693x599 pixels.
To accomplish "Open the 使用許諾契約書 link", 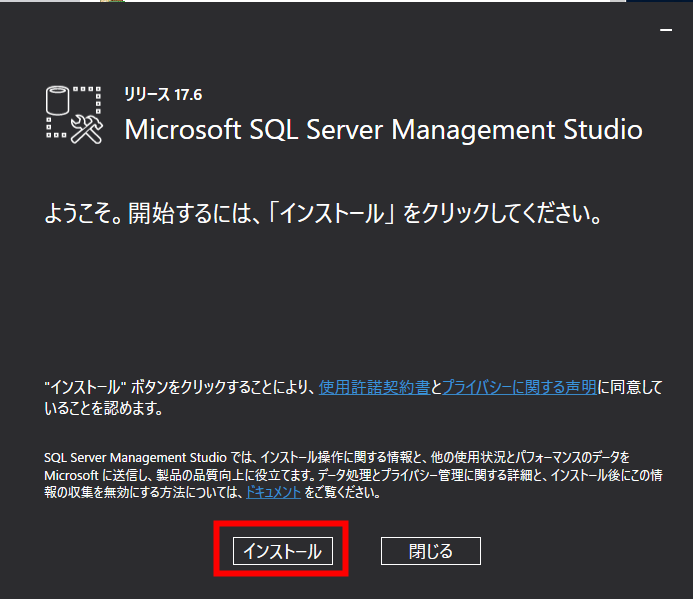I will (x=374, y=387).
